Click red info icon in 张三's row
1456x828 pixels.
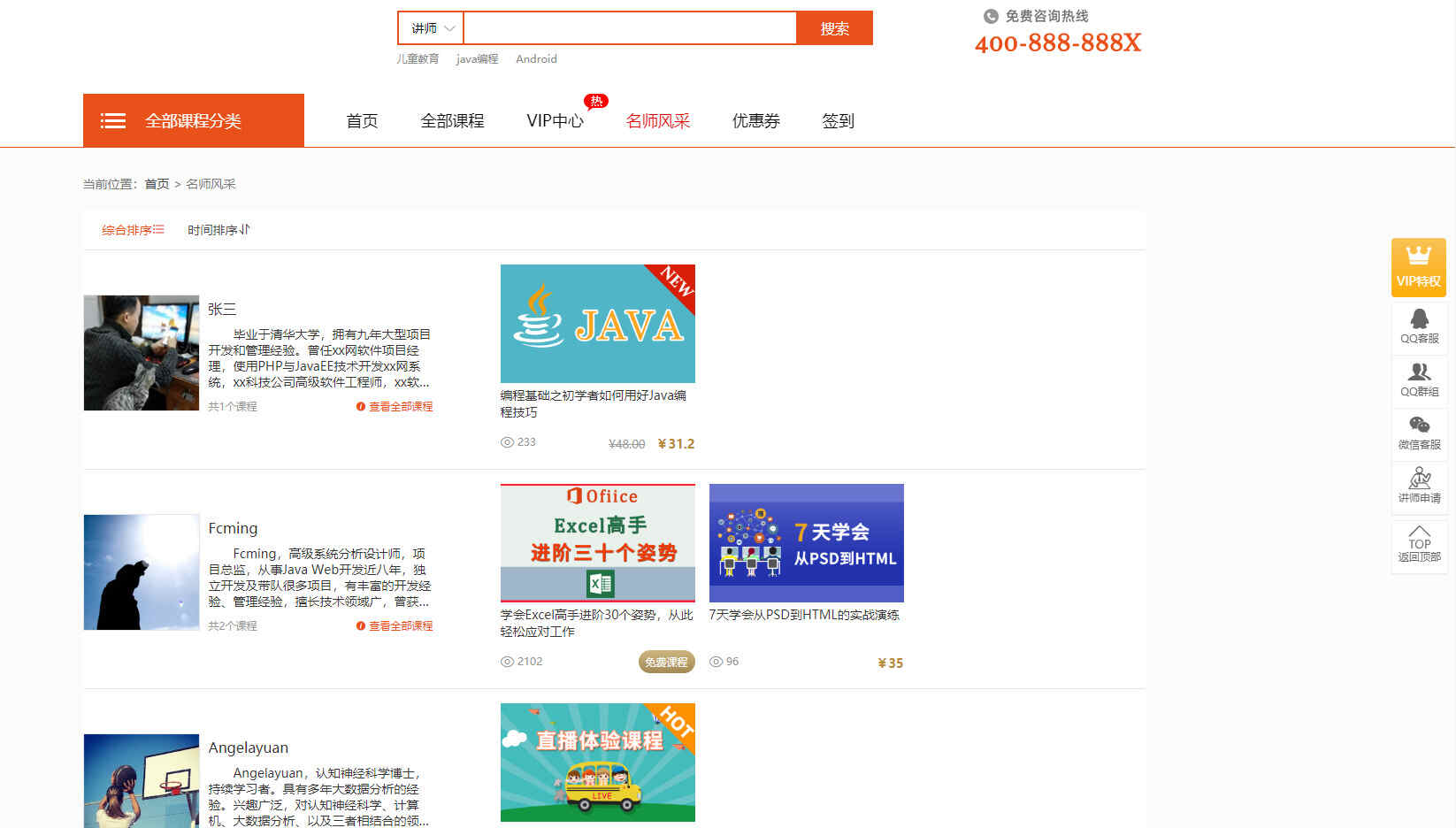coord(361,407)
